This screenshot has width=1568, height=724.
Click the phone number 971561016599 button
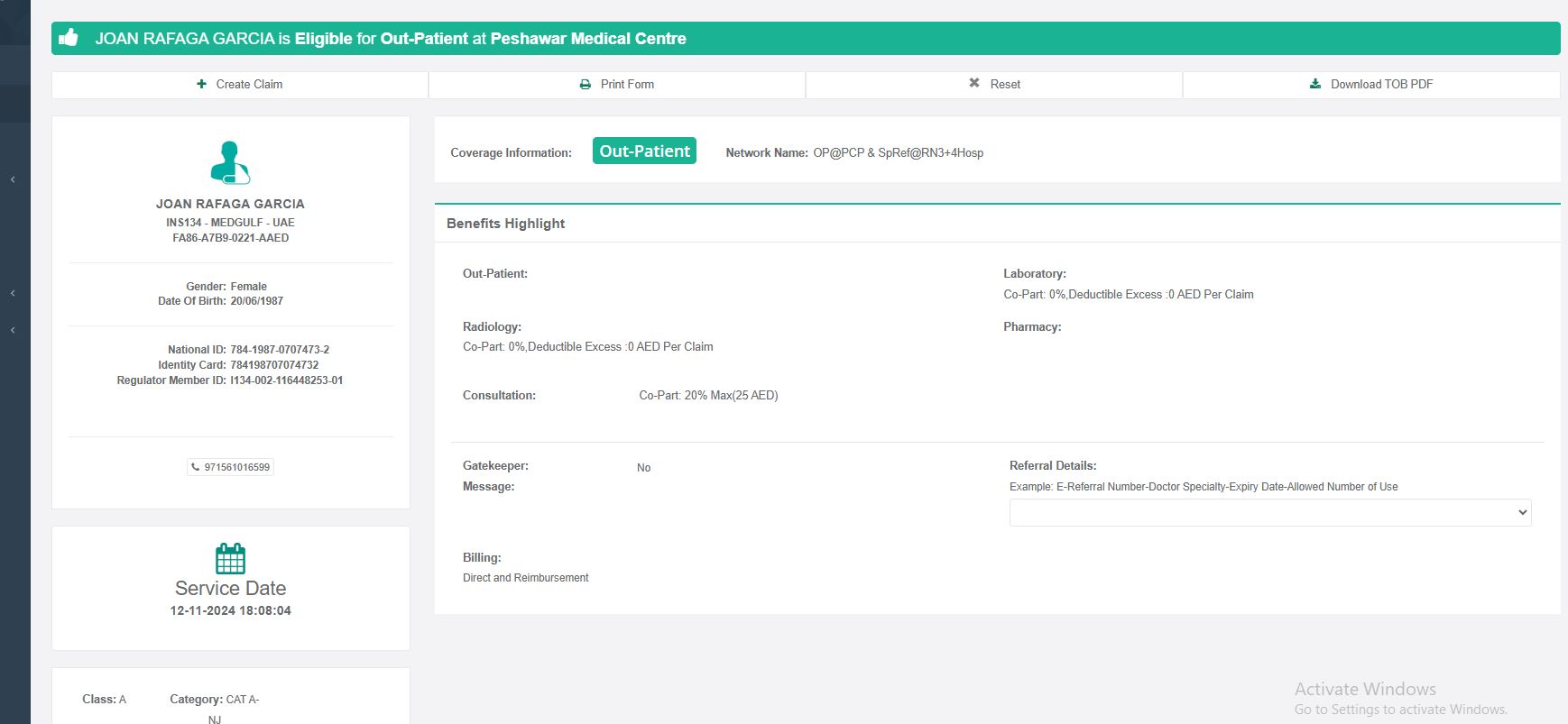click(231, 467)
